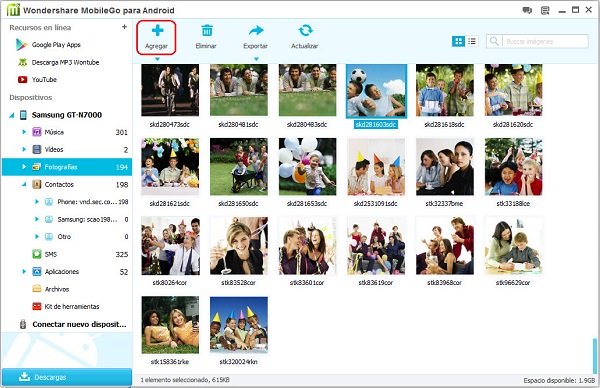Click the MobileGo app logo
600x388 pixels.
point(13,10)
